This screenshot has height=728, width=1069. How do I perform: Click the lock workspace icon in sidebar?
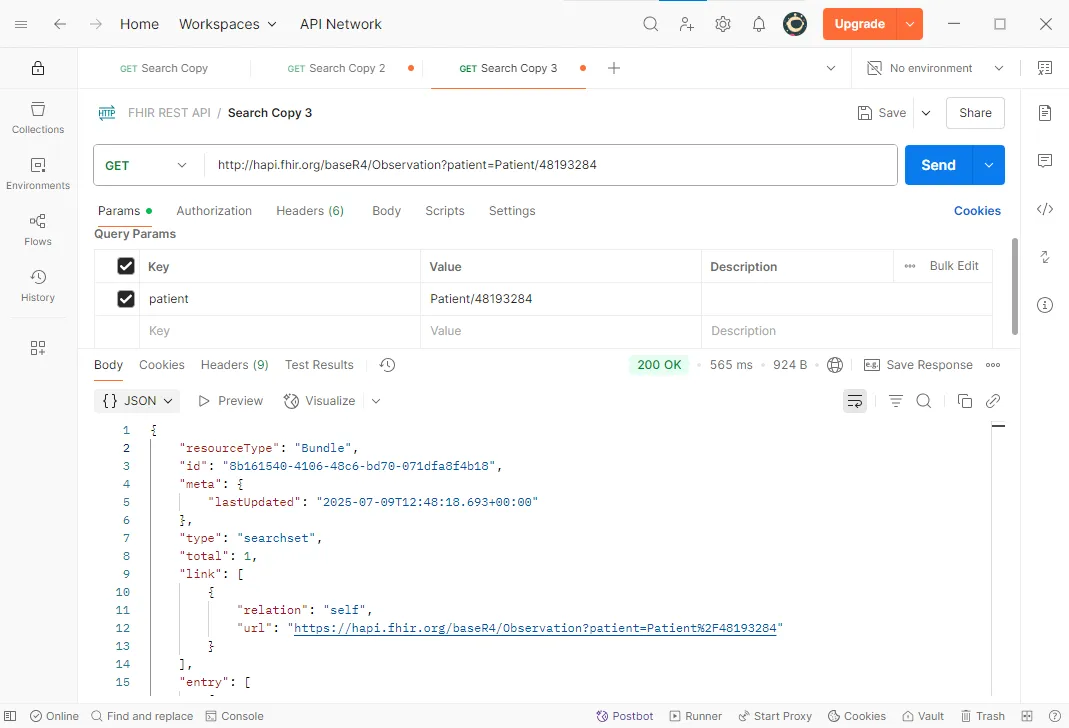38,67
